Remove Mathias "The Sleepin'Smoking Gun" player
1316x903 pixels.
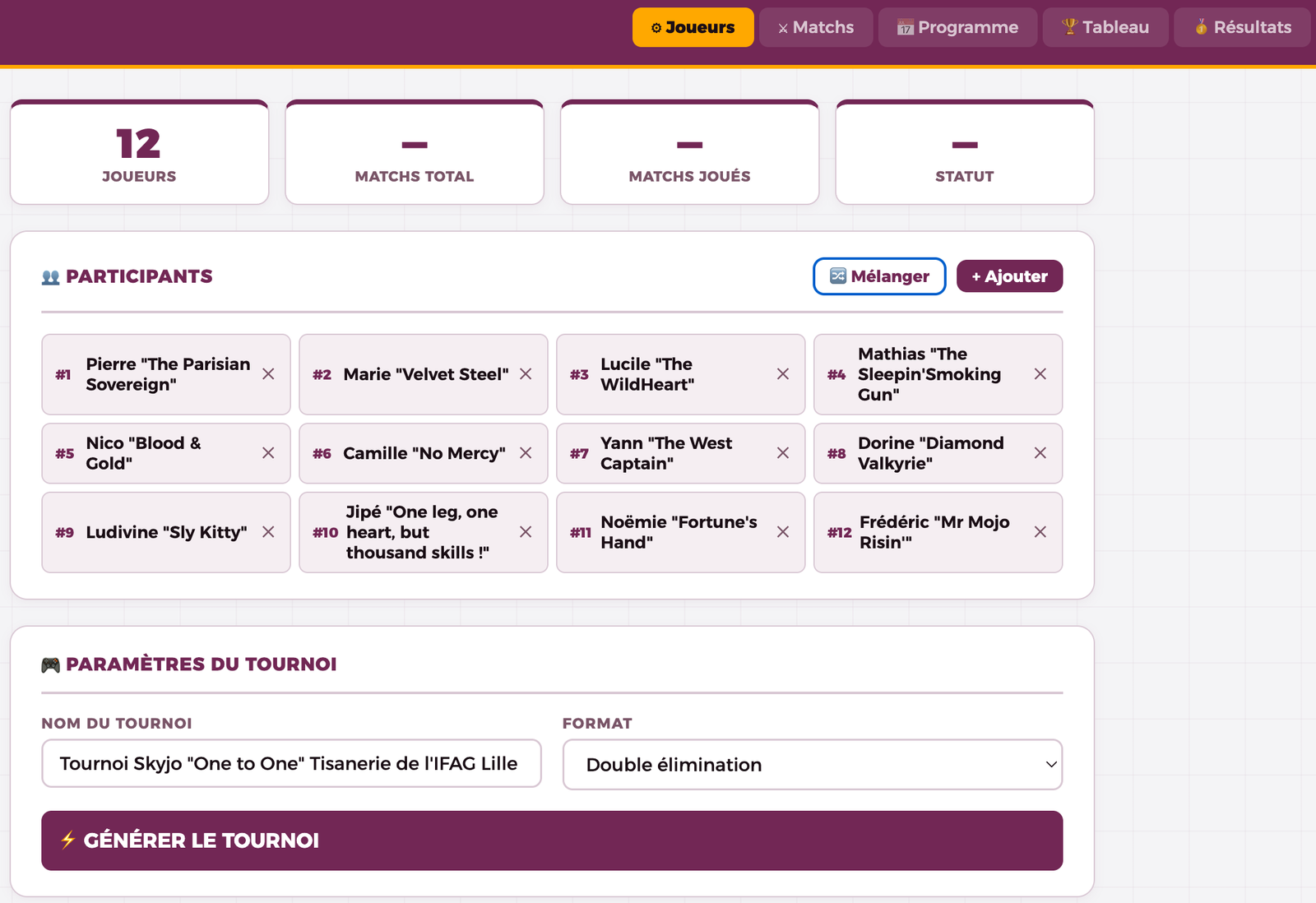coord(1040,374)
